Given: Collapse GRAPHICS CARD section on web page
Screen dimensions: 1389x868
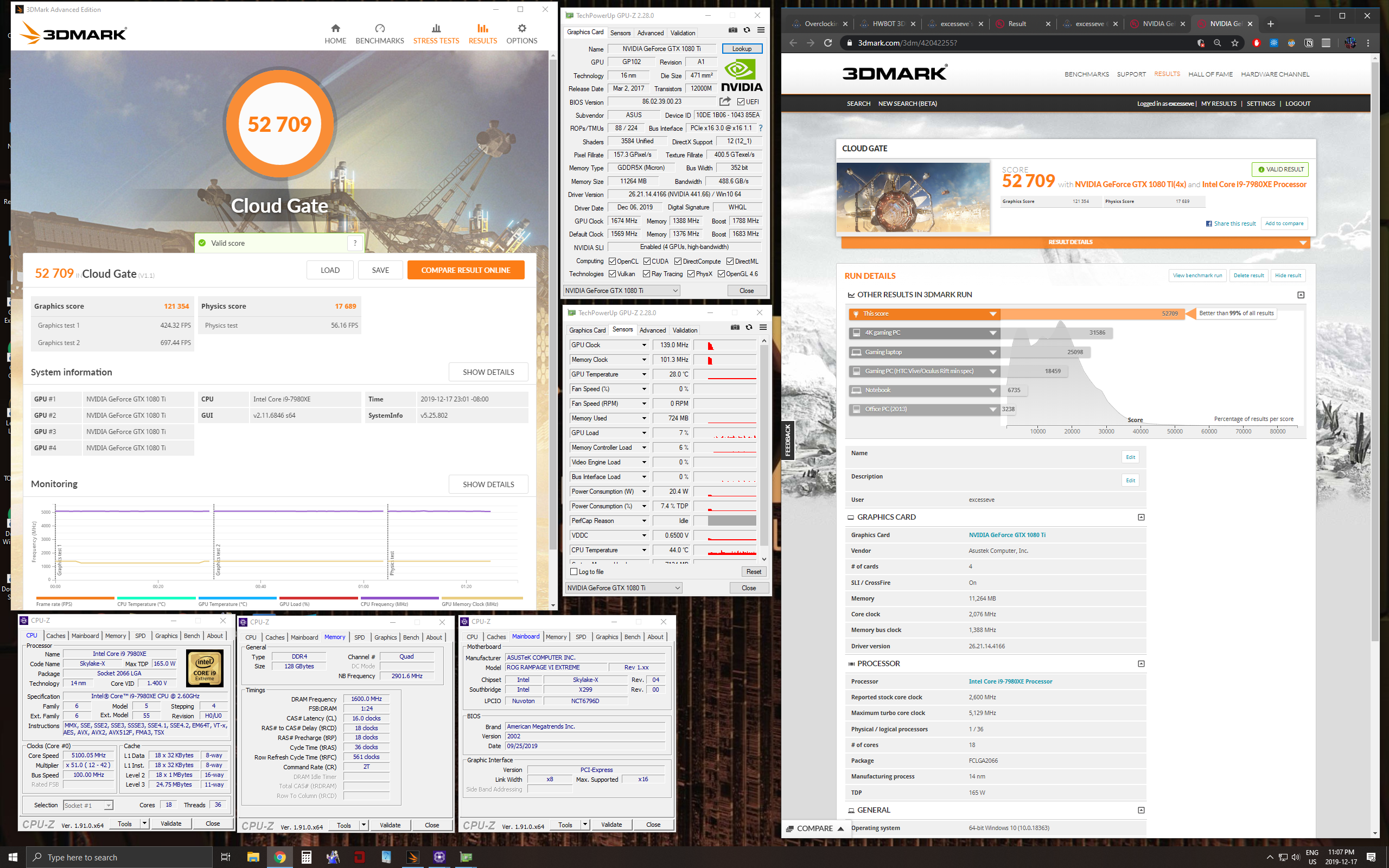Looking at the screenshot, I should (x=1141, y=517).
